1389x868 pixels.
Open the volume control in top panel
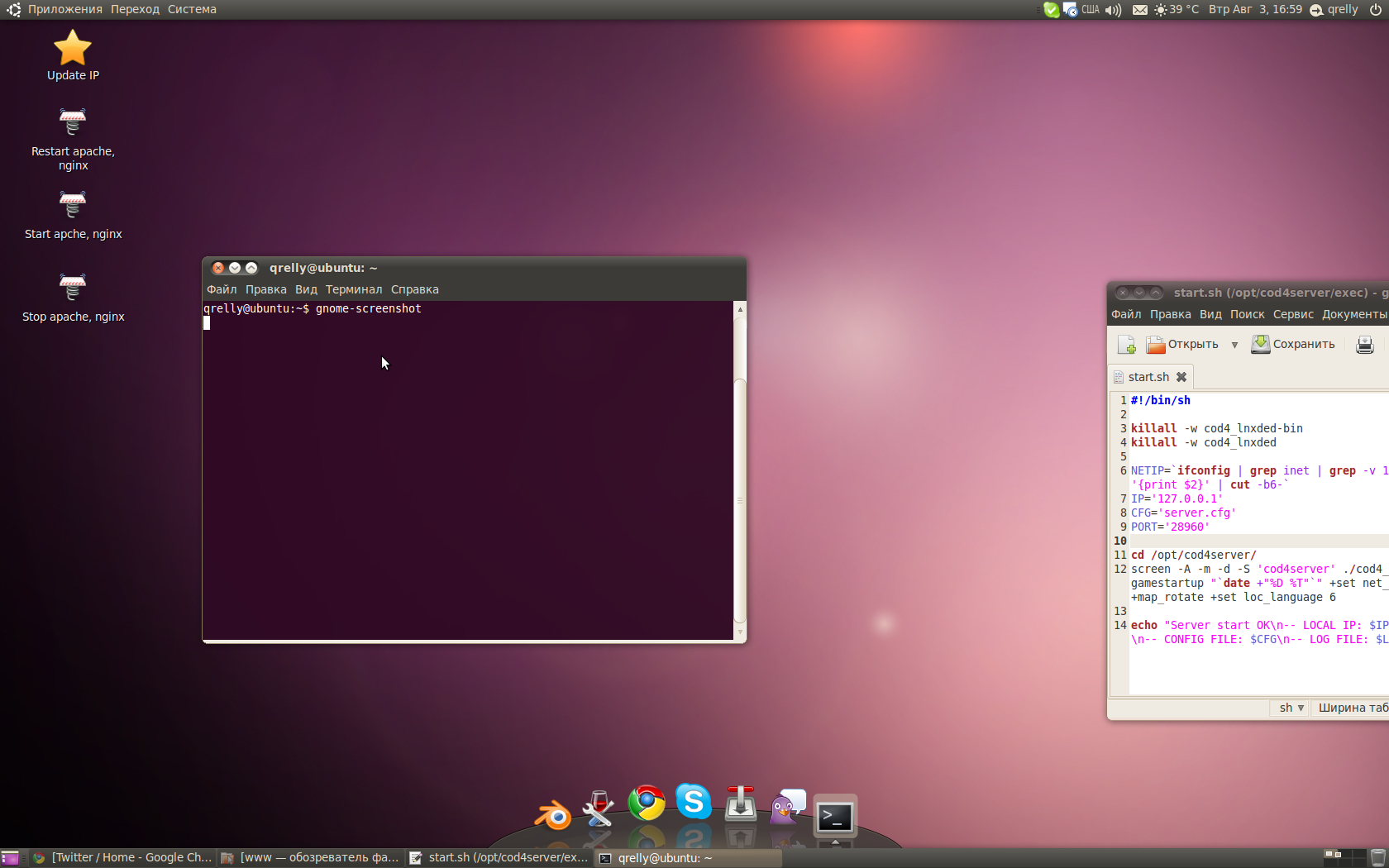[x=1114, y=10]
